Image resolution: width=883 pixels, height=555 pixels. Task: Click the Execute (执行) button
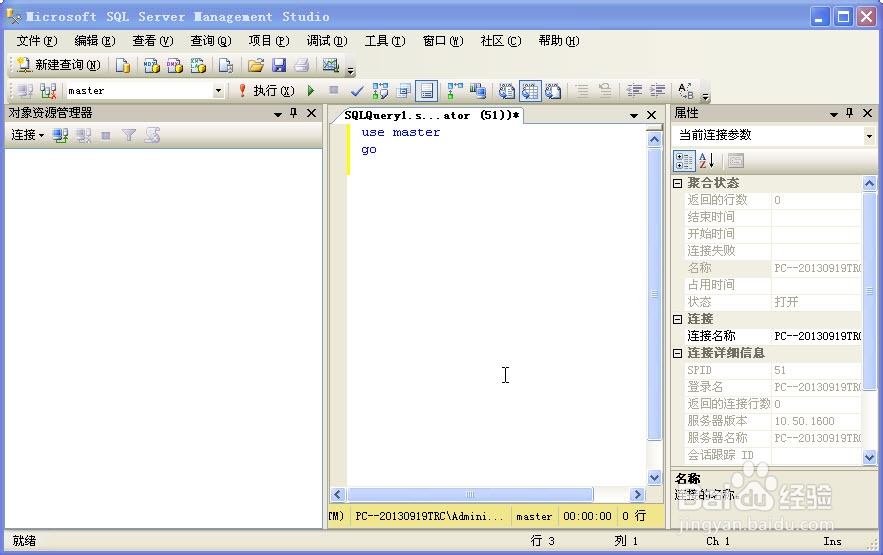click(266, 91)
